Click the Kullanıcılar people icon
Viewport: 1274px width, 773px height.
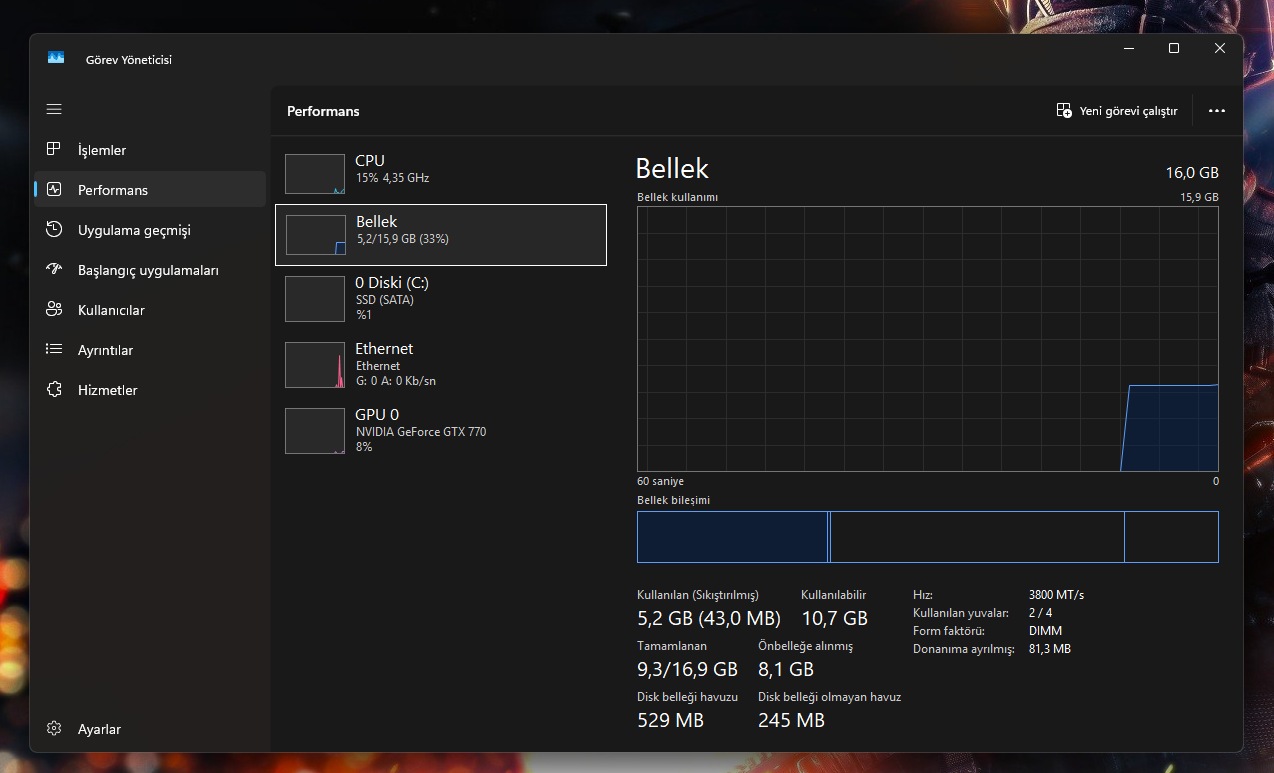pos(54,309)
